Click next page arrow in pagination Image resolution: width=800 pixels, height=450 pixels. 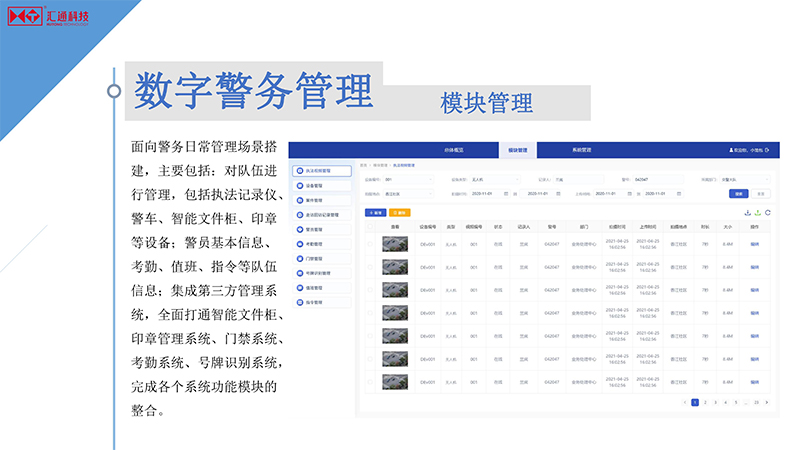pos(767,402)
